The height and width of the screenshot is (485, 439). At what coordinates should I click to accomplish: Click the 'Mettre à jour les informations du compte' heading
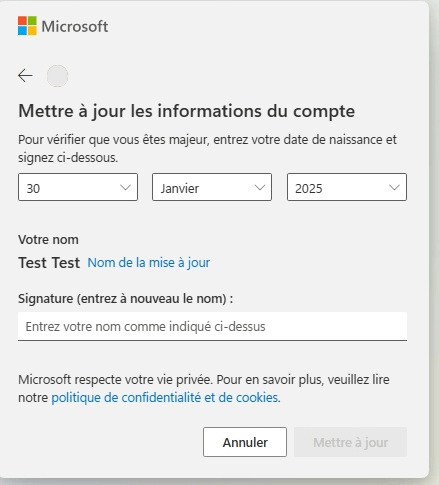coord(186,111)
